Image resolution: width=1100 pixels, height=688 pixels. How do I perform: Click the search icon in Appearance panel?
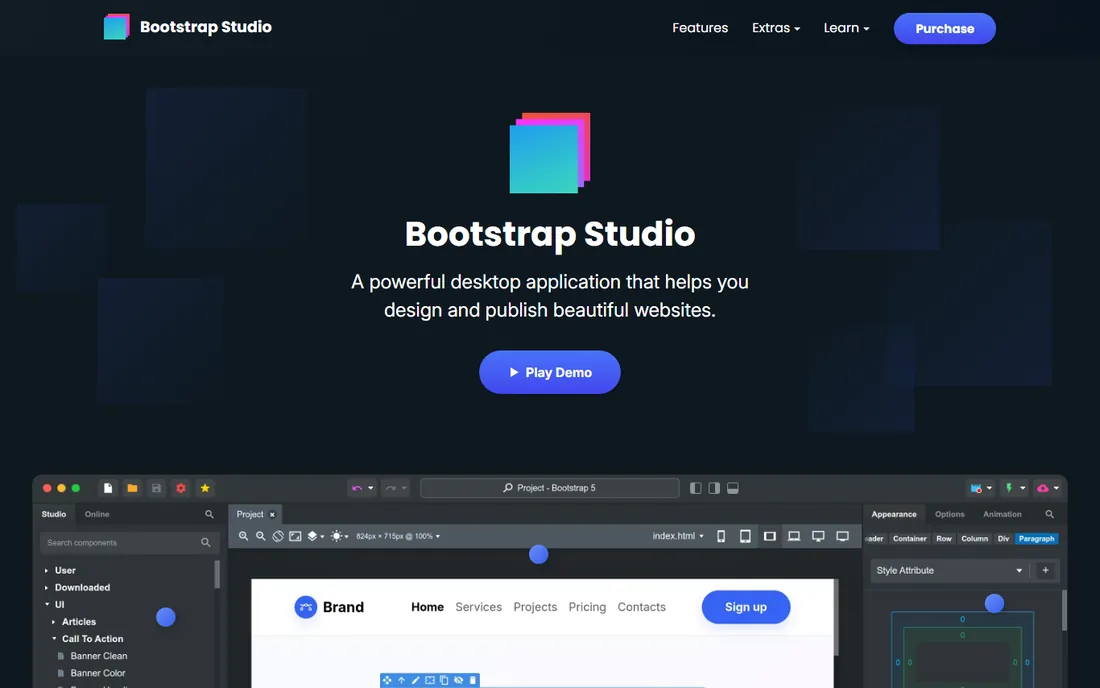(1049, 514)
